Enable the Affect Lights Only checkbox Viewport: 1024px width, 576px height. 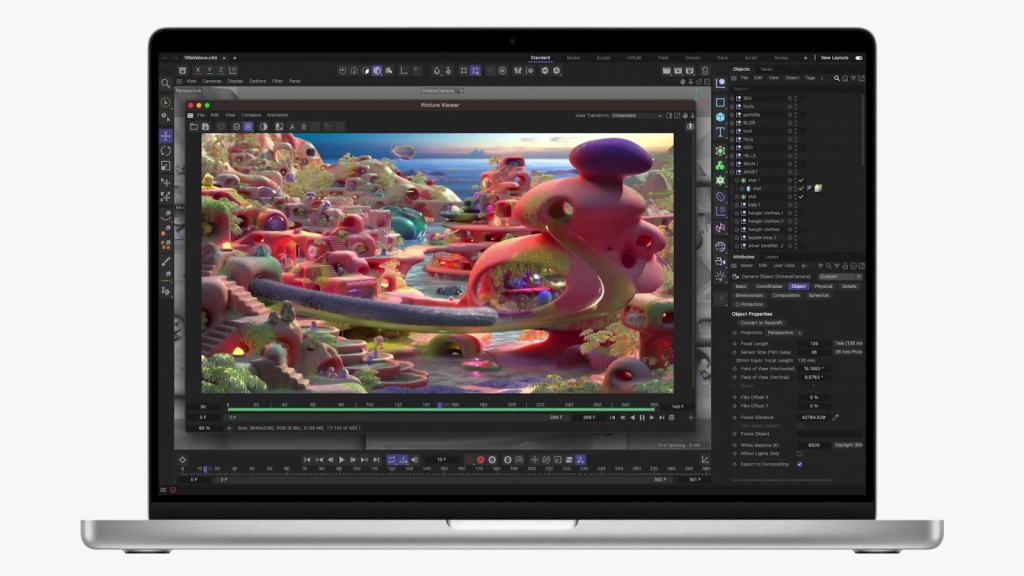coord(799,453)
